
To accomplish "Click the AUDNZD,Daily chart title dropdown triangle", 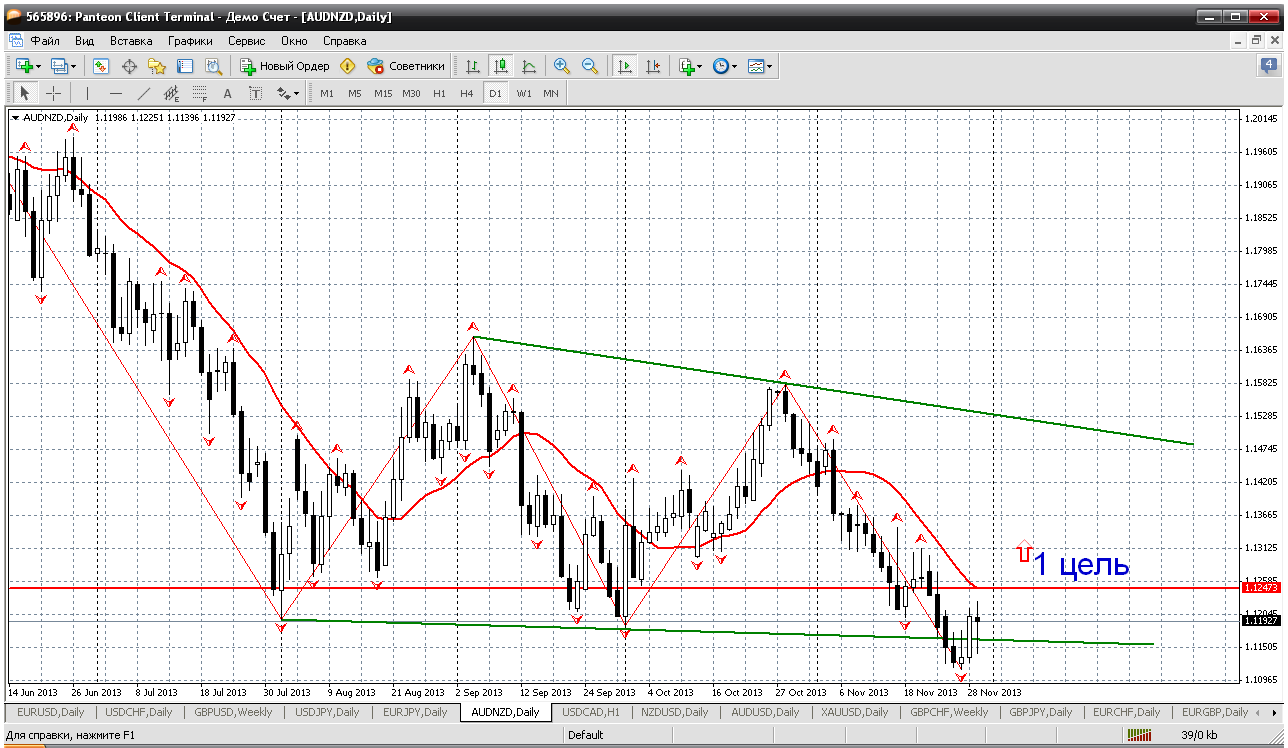I will [x=15, y=117].
